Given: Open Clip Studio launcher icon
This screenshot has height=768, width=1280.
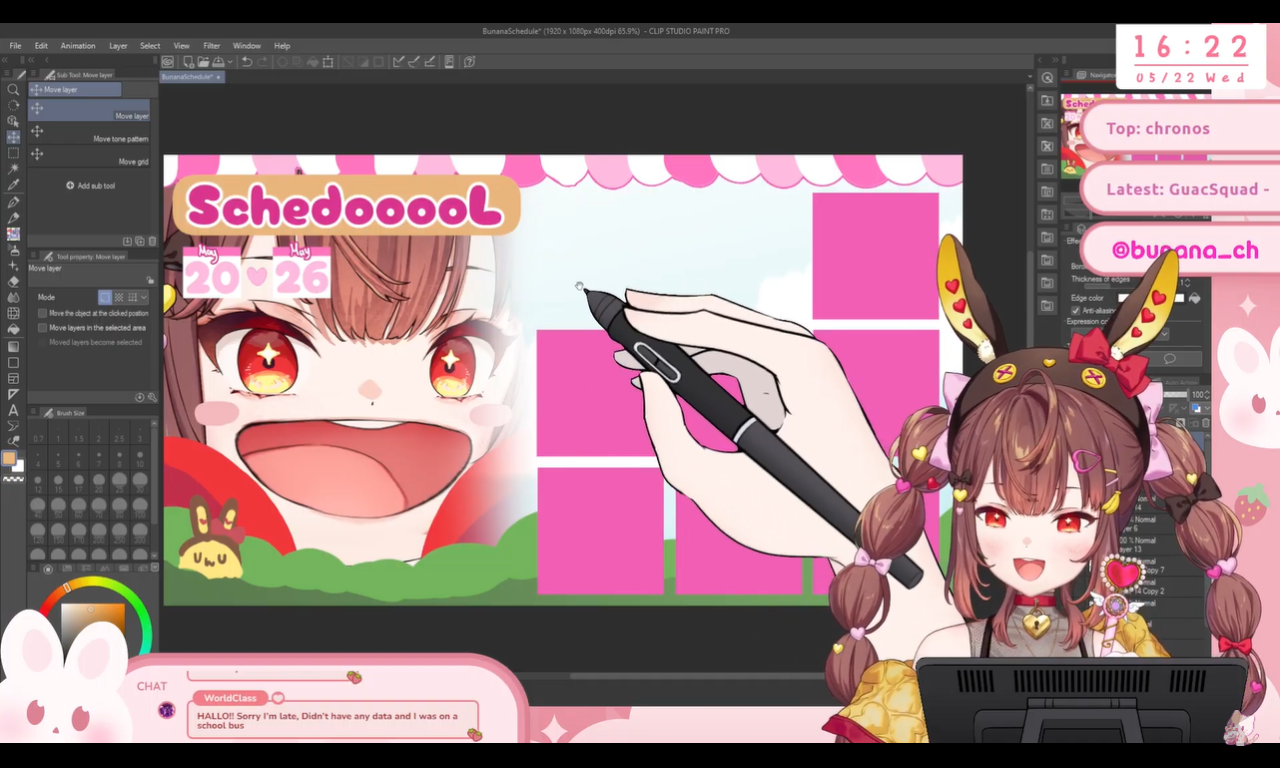Looking at the screenshot, I should 167,62.
